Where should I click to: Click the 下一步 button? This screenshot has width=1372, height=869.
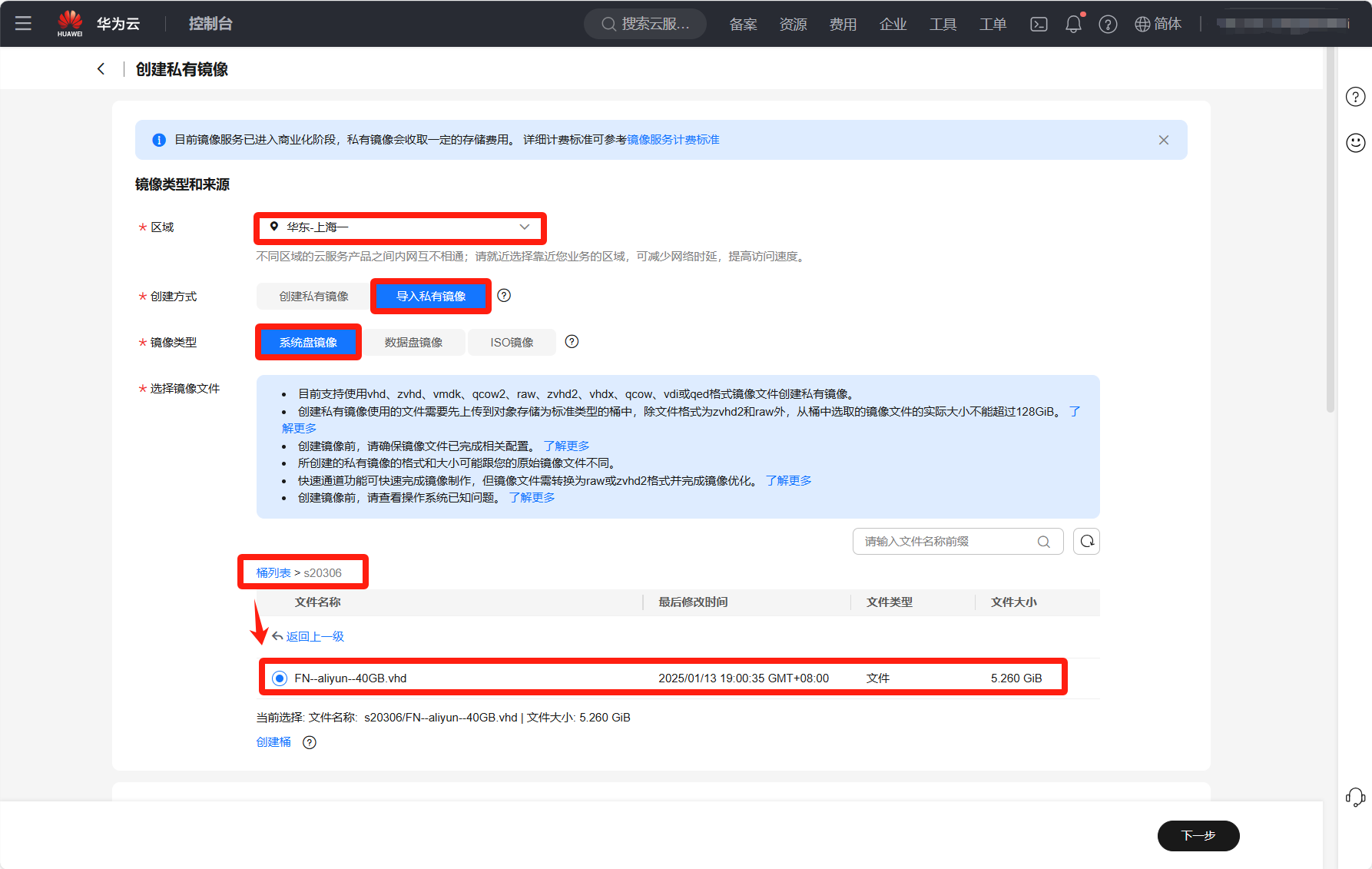[x=1198, y=835]
